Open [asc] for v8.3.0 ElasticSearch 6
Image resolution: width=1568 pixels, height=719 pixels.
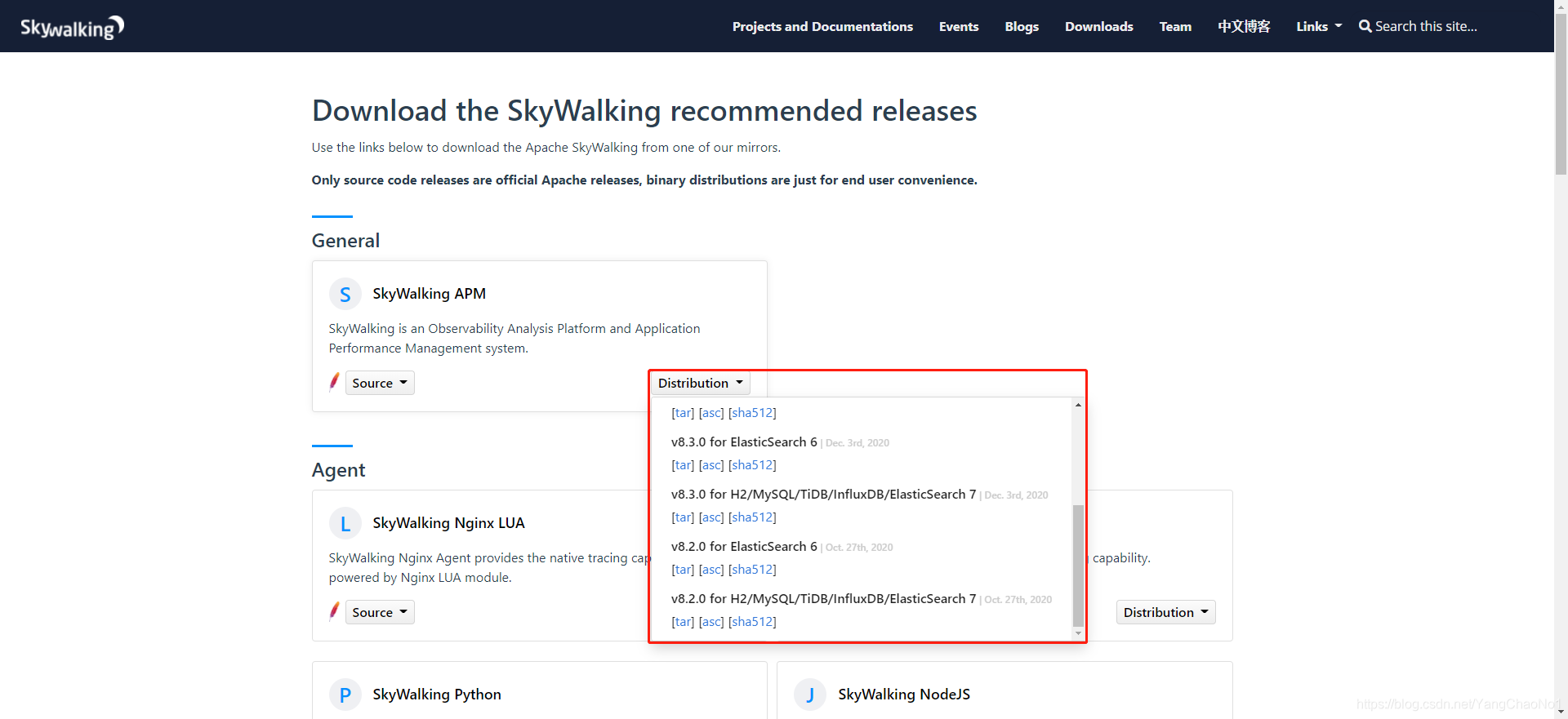click(711, 465)
